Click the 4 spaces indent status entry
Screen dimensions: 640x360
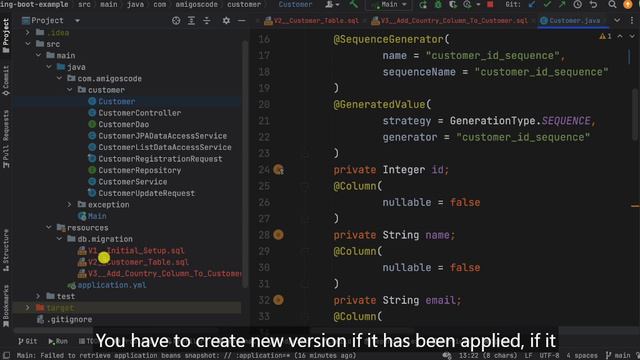582,356
